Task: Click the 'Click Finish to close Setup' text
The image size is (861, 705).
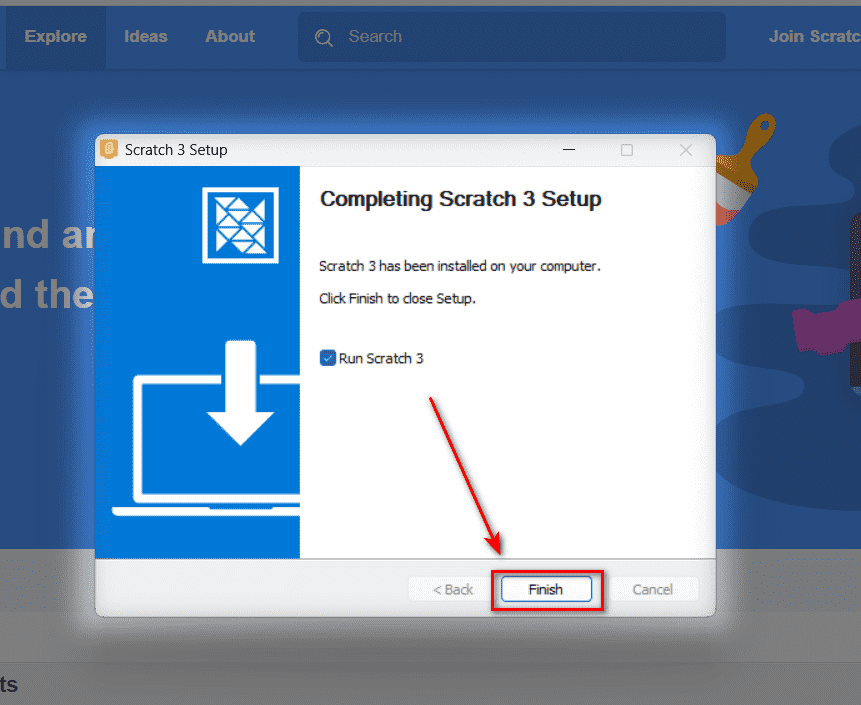Action: (x=397, y=299)
